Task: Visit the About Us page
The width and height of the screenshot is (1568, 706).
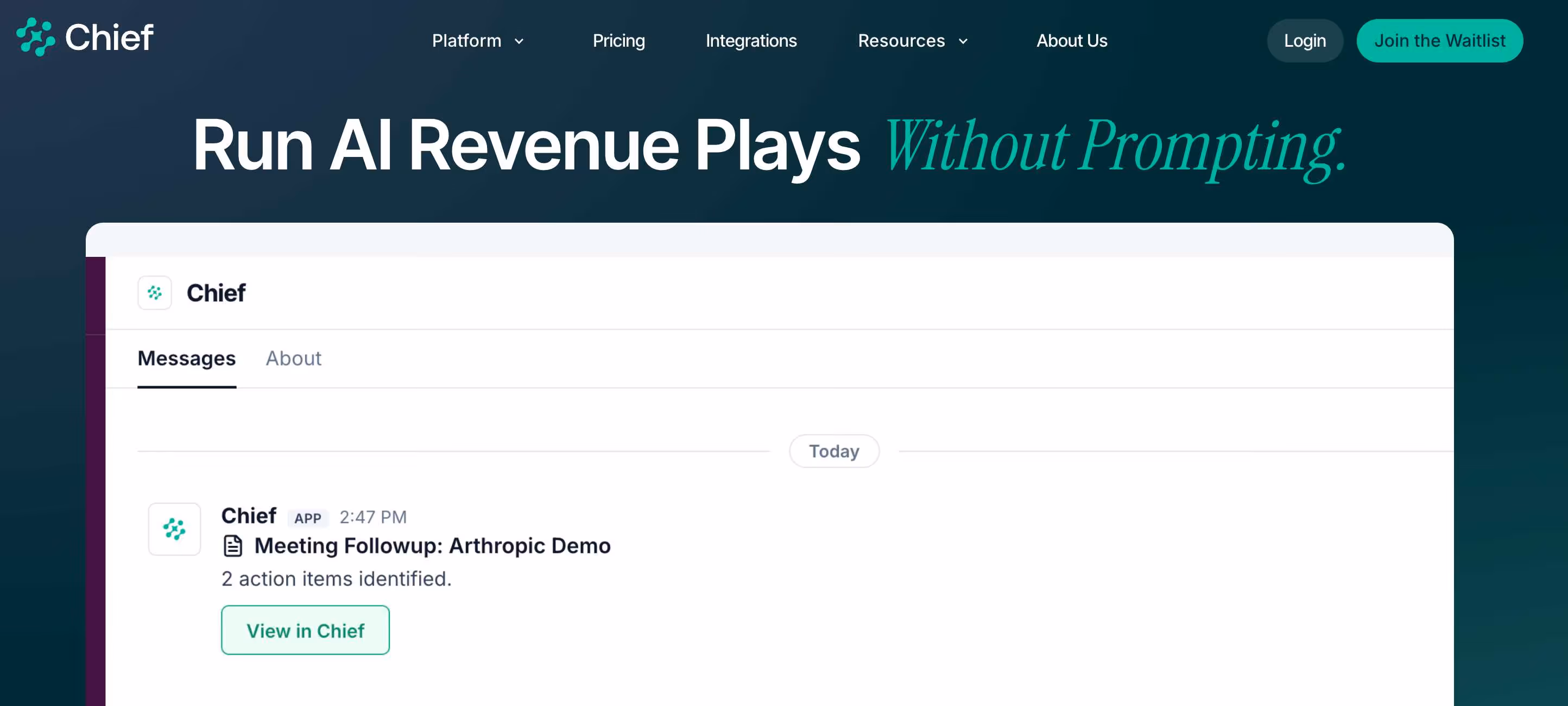Action: click(x=1071, y=41)
